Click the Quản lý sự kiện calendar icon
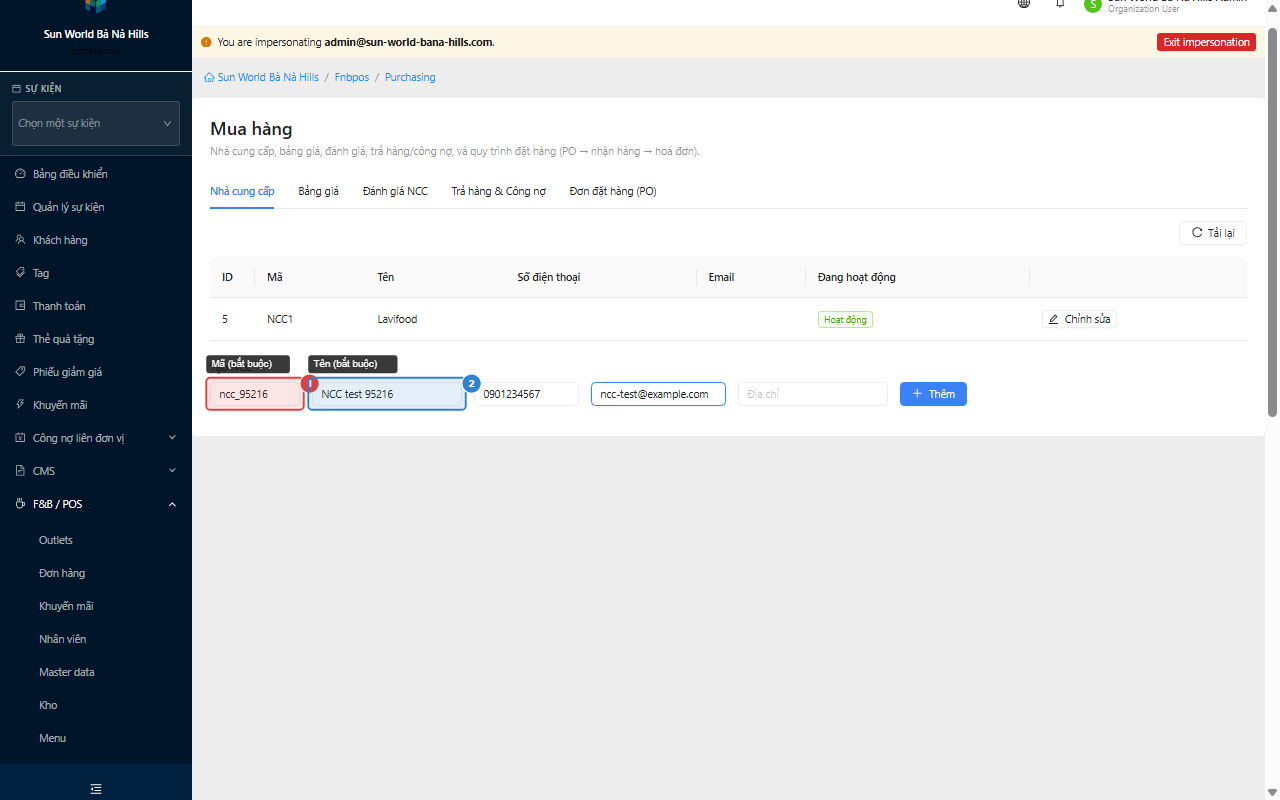The height and width of the screenshot is (800, 1280). 20,207
